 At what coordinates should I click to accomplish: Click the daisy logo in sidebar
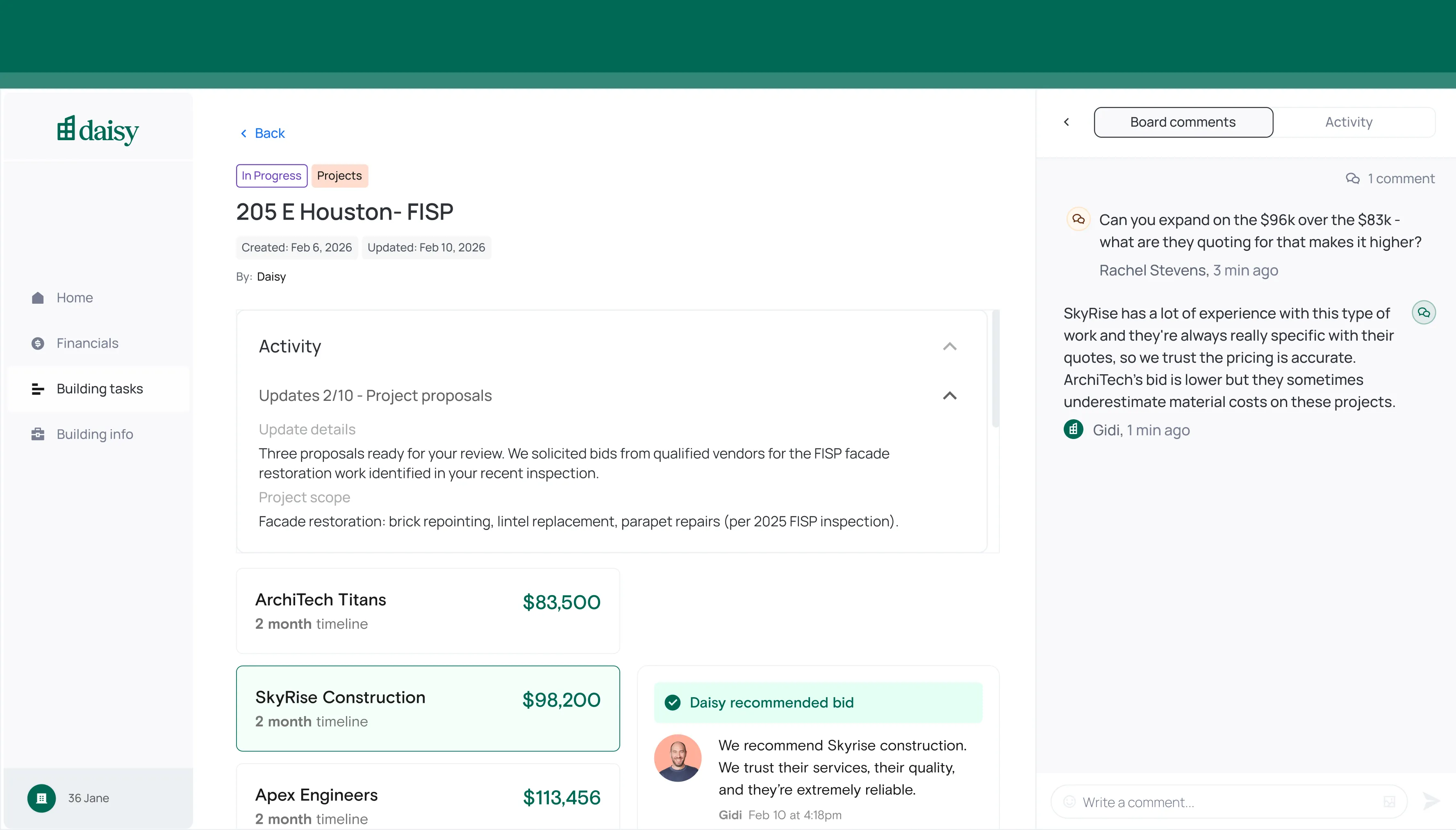[x=98, y=130]
